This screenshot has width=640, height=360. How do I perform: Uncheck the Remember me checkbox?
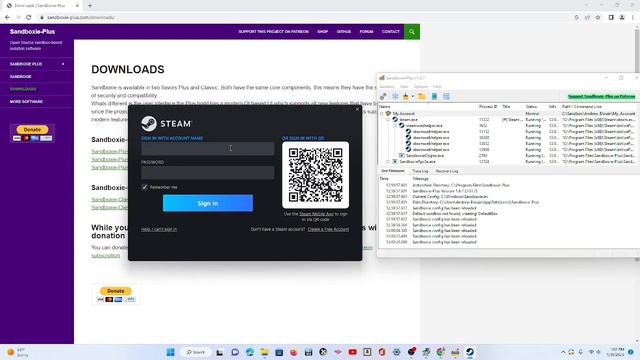[x=144, y=187]
